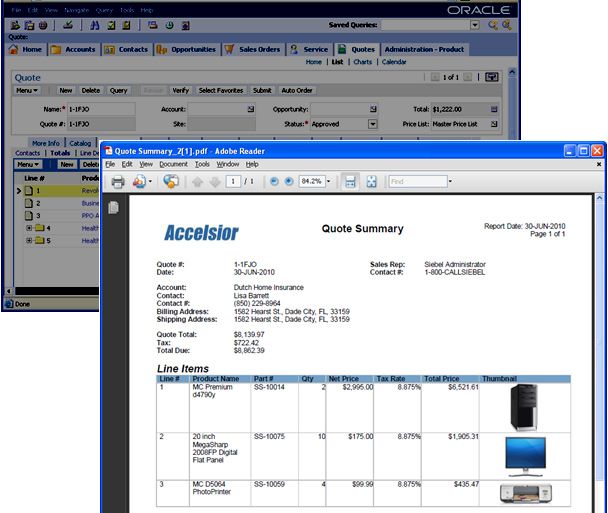Screen dimensions: 608x513
Task: Click the computer tower thumbnail in line 1
Action: 524,408
